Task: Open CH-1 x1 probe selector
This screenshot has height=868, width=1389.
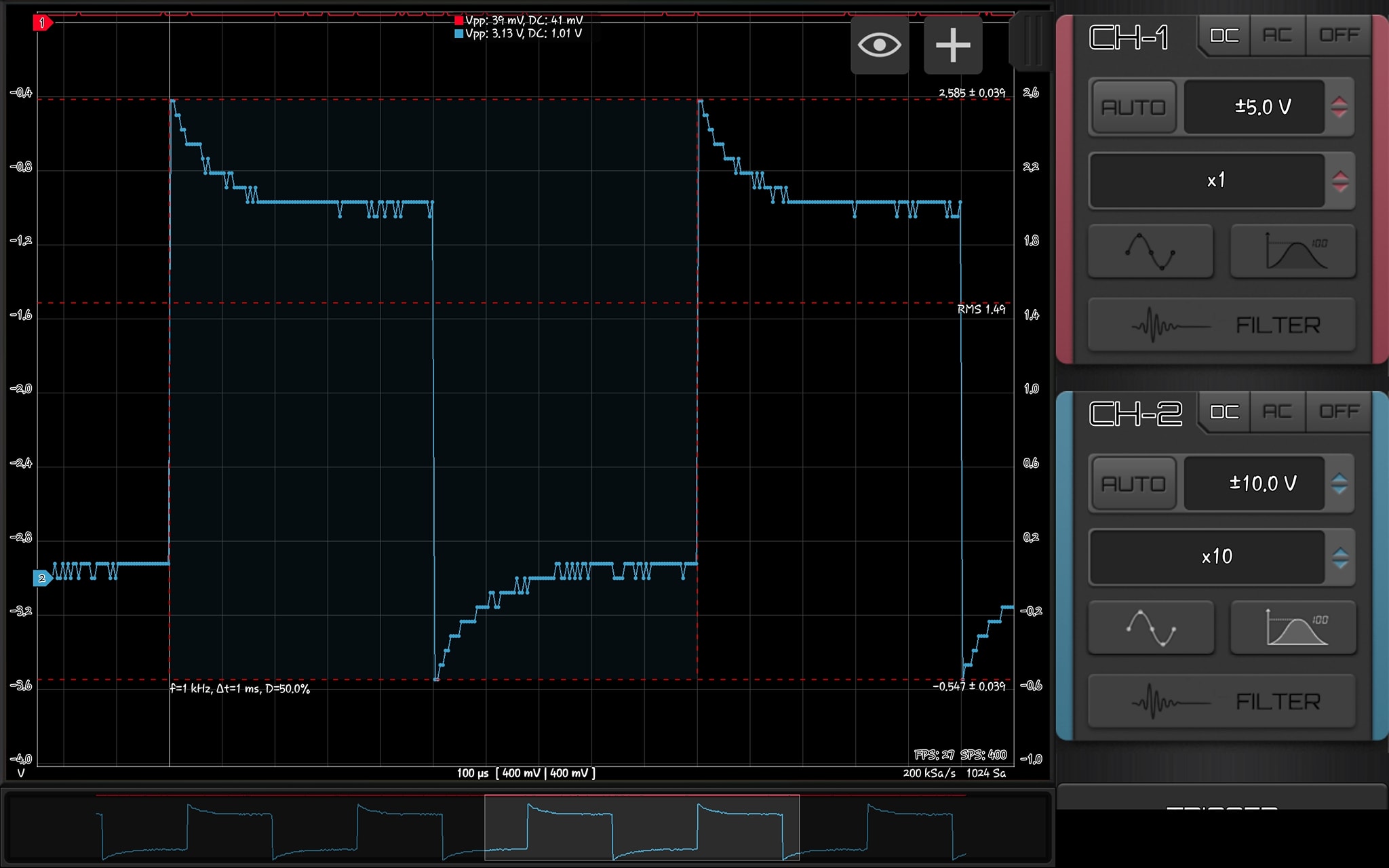Action: pos(1207,180)
